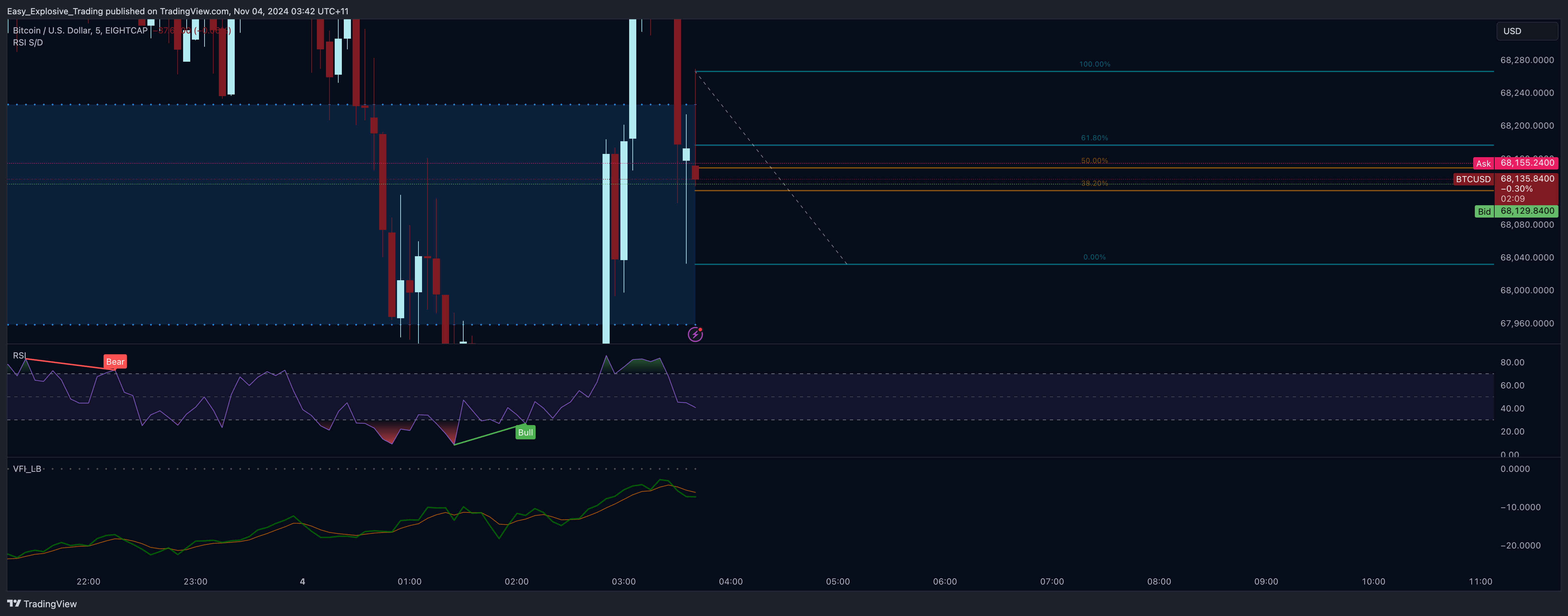Click the 01:00 time axis label
The image size is (1568, 616).
click(x=410, y=581)
